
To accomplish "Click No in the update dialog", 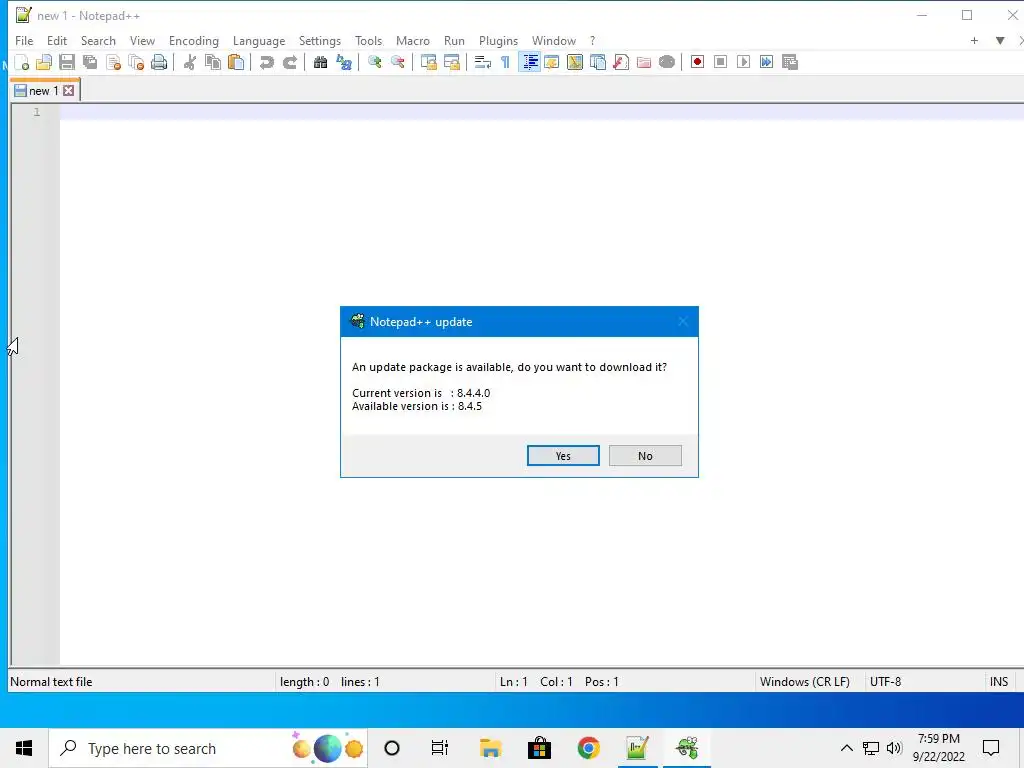I will (x=645, y=456).
